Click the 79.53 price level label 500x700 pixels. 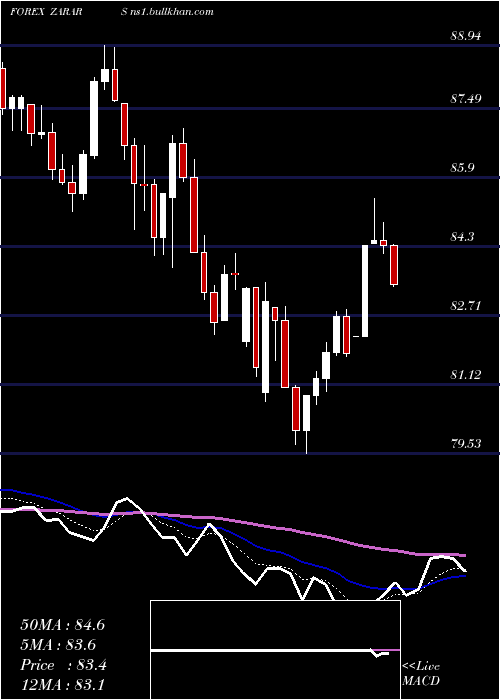pos(466,444)
